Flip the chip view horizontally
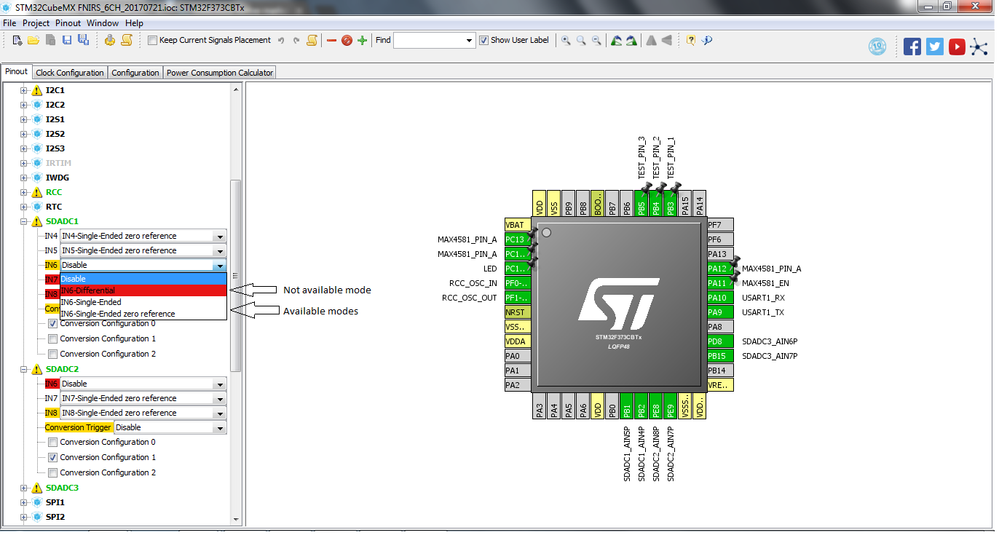 tap(666, 40)
